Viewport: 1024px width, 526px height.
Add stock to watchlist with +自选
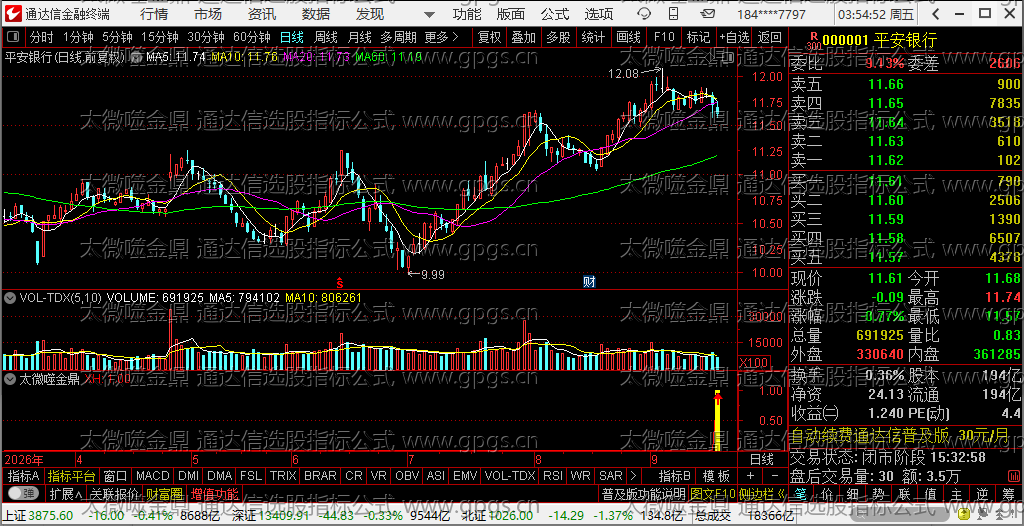735,37
